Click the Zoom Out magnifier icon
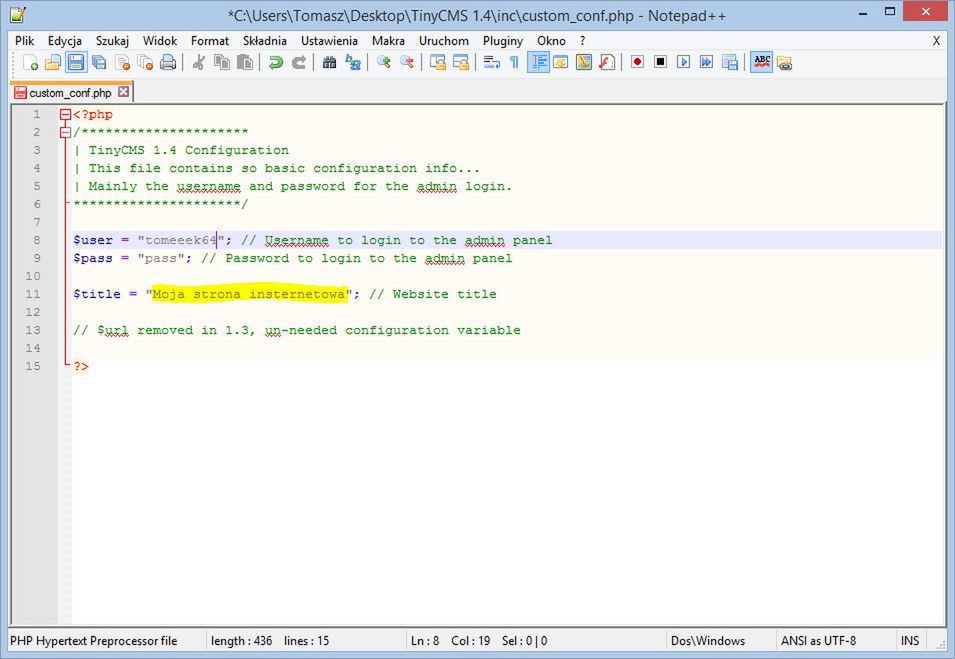 [x=406, y=62]
